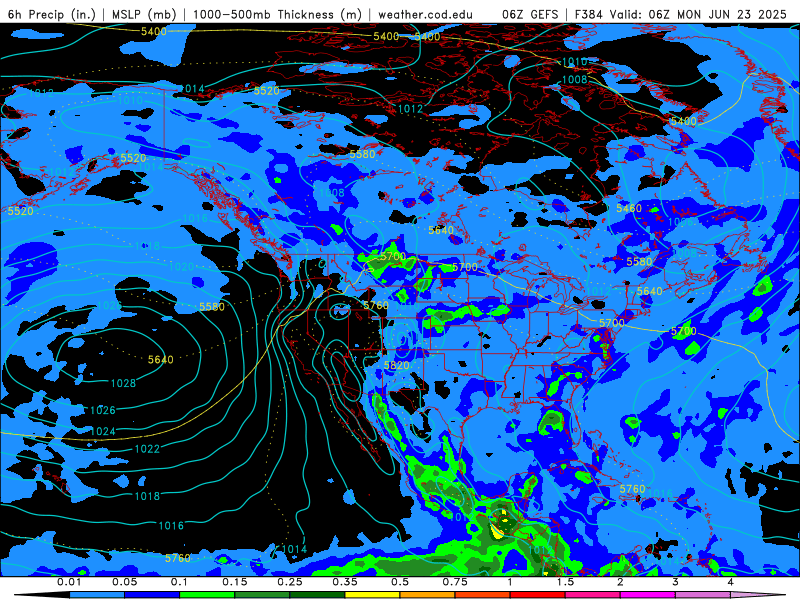Click the 0.35 legend value
800x600 pixels.
tap(345, 582)
